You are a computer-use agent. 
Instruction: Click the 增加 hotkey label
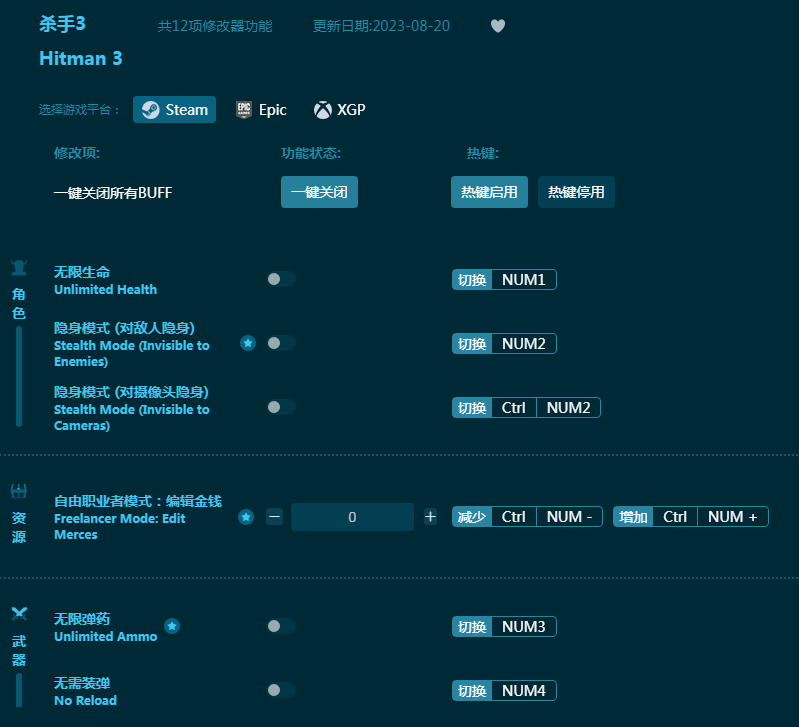pyautogui.click(x=633, y=517)
